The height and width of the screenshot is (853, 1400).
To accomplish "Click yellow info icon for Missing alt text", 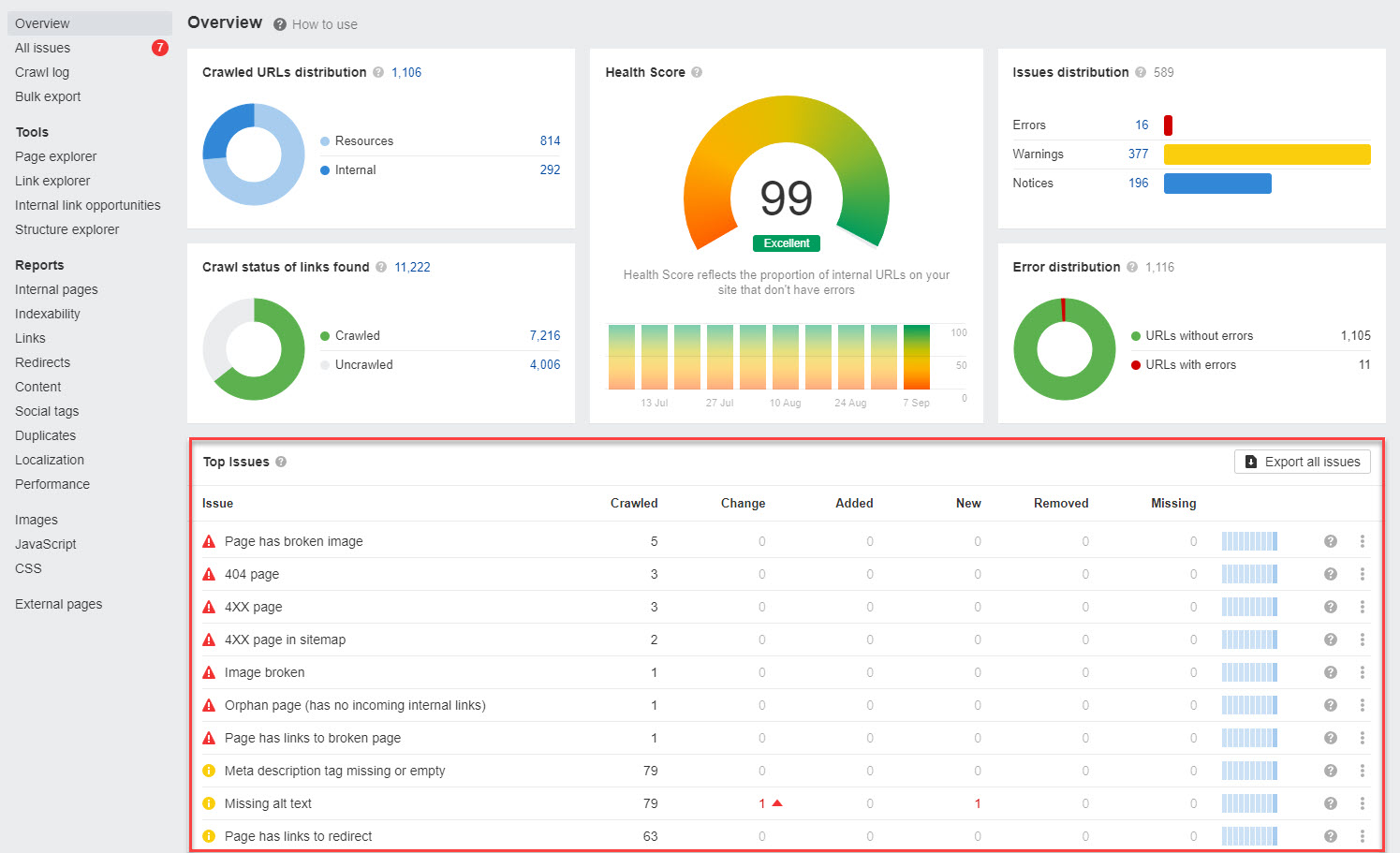I will [209, 803].
